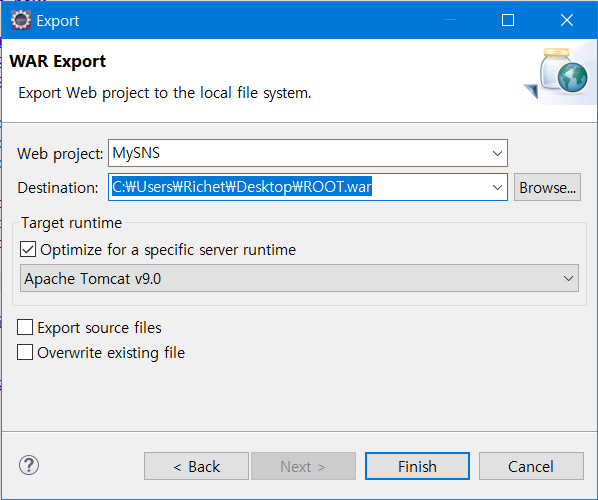Toggle Optimize for a specific server runtime
Viewport: 598px width, 500px height.
[28, 250]
